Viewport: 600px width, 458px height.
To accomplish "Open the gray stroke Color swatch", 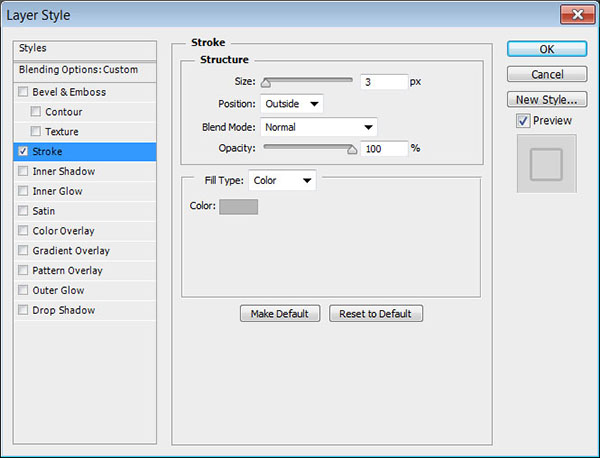I will 238,207.
